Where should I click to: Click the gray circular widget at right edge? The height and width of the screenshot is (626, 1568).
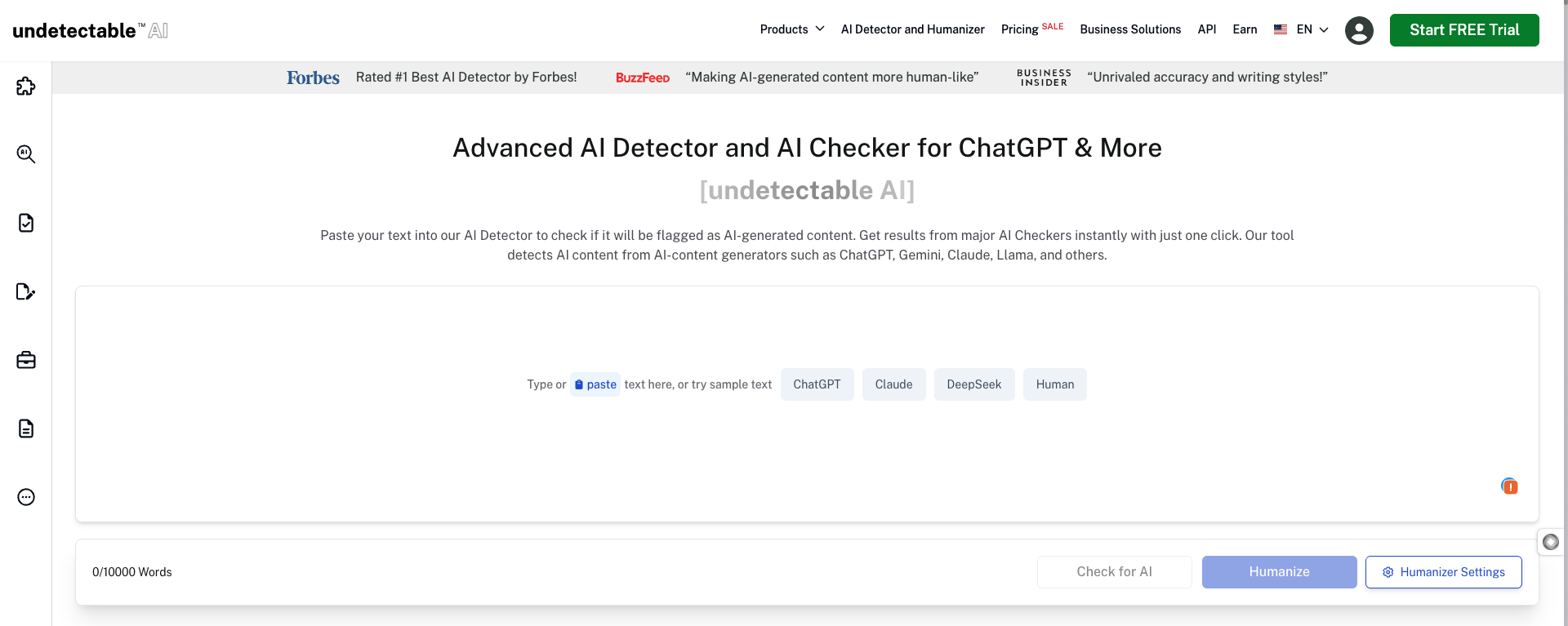pyautogui.click(x=1551, y=542)
